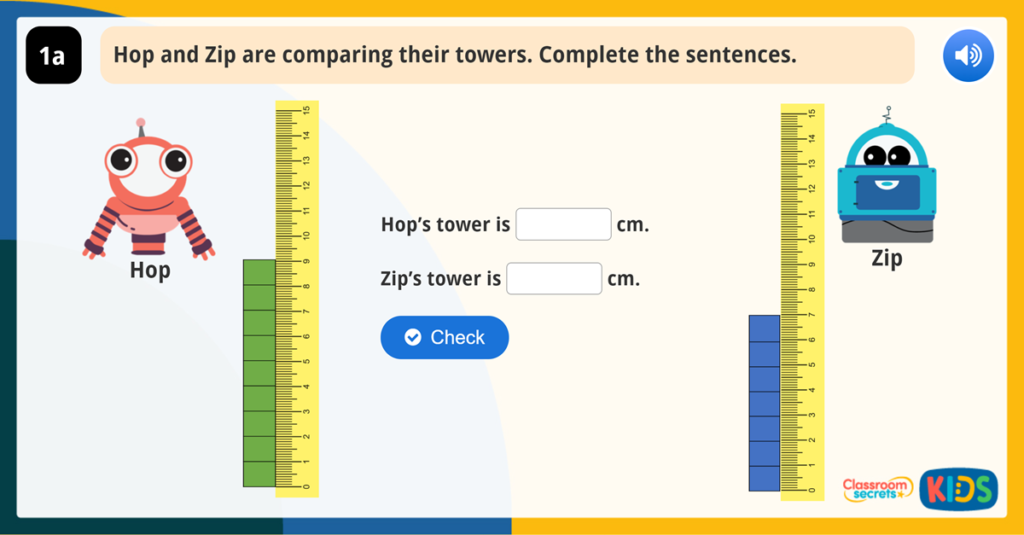Click the top green block of Hop's tower

259,272
